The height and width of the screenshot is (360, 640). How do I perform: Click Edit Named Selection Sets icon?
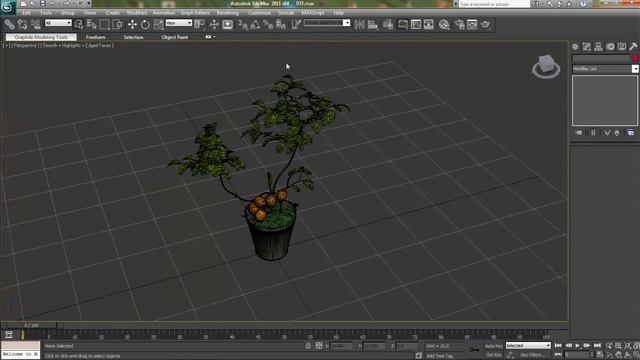tap(296, 24)
